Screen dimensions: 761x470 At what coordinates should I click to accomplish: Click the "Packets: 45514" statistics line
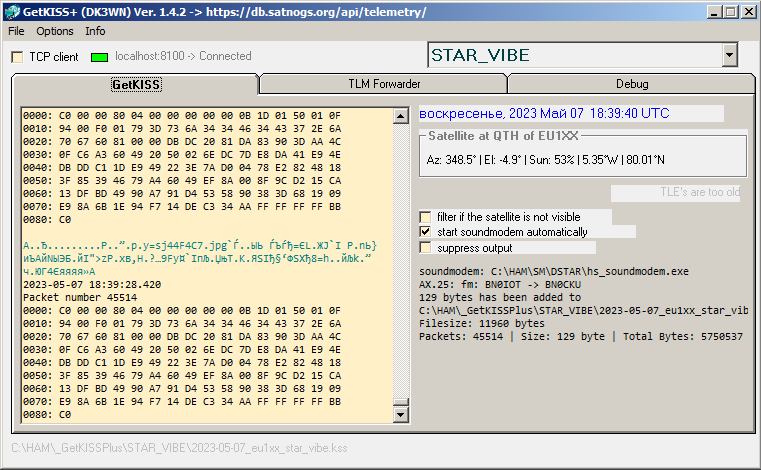pyautogui.click(x=581, y=336)
